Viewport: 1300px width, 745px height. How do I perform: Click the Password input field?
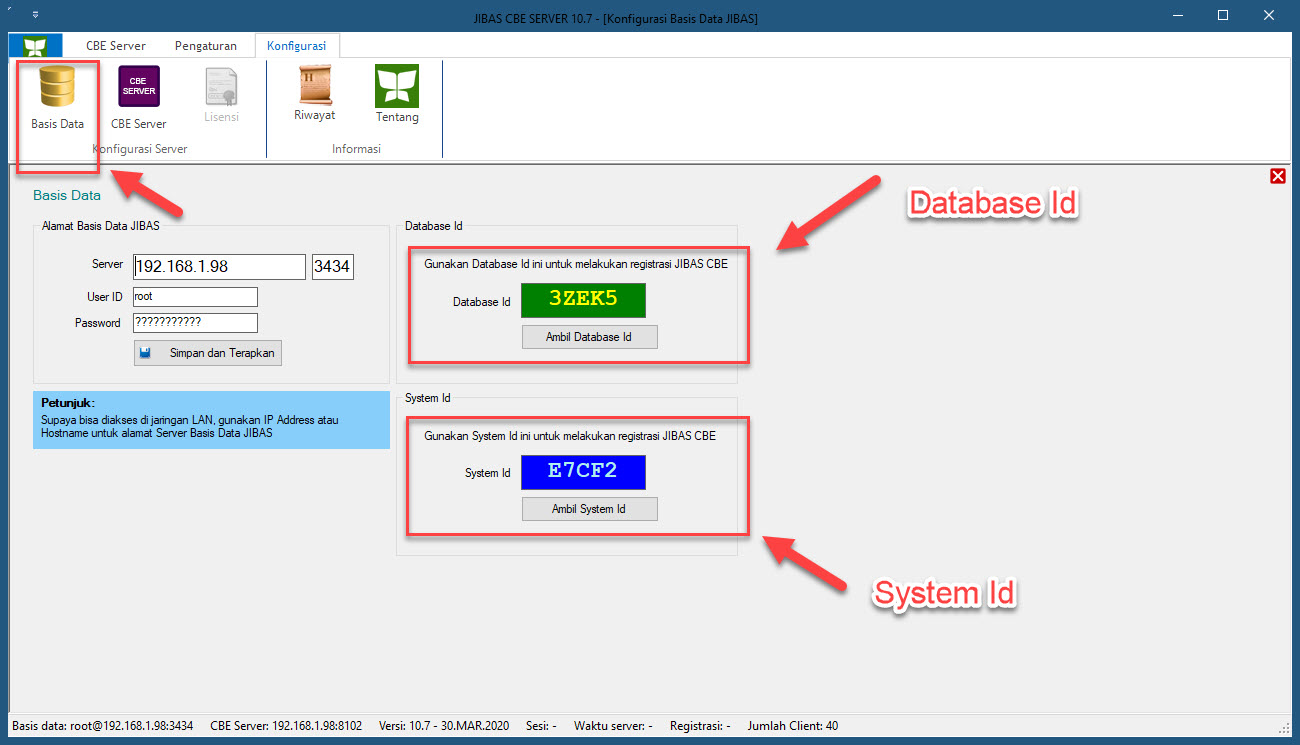click(x=195, y=322)
